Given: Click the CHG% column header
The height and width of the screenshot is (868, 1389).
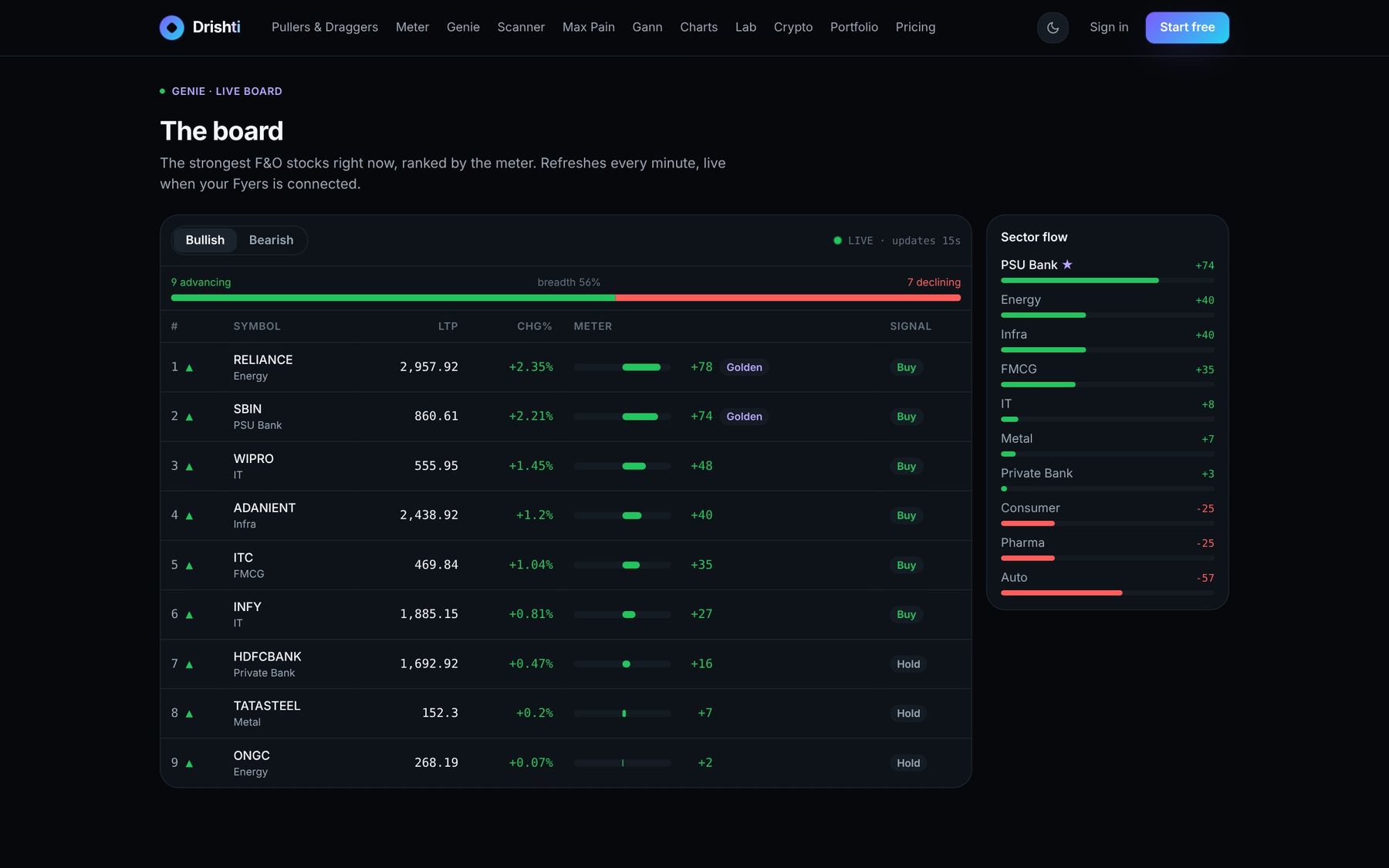Looking at the screenshot, I should 535,326.
